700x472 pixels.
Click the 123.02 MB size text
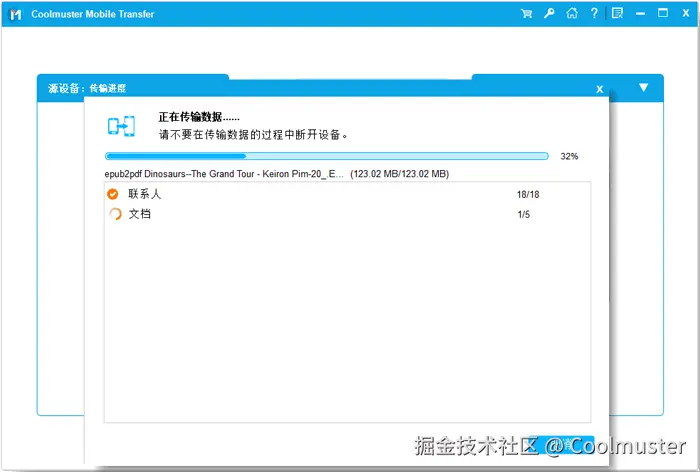(x=400, y=174)
